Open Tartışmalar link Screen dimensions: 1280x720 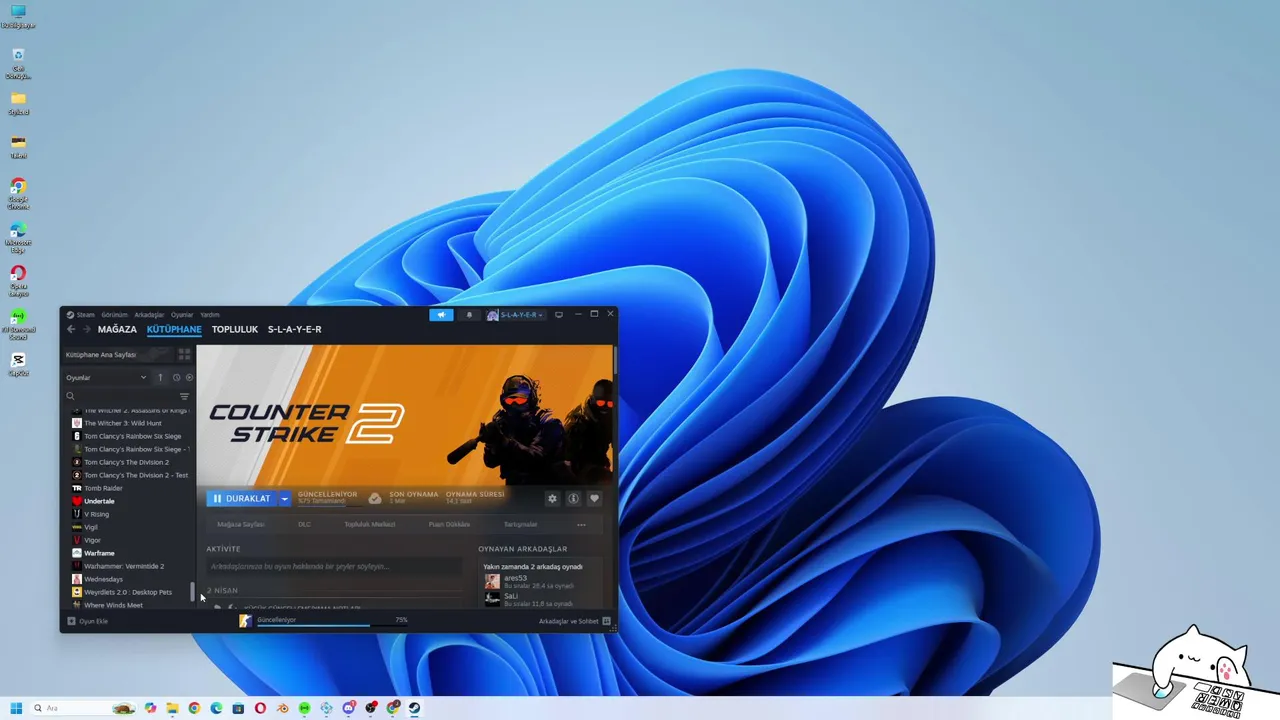click(520, 524)
